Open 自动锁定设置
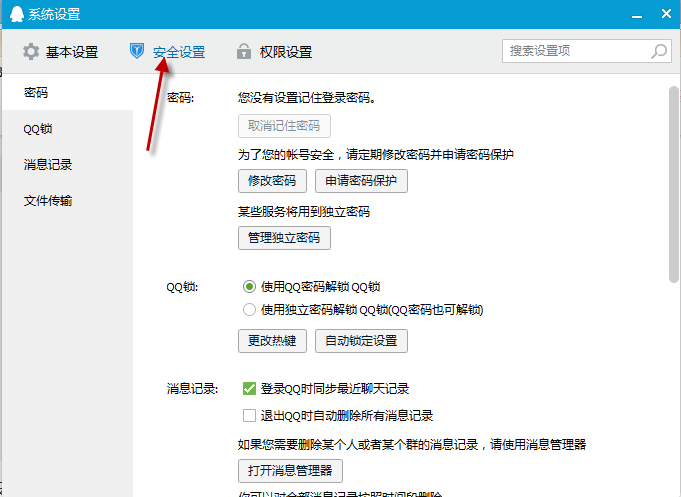 pyautogui.click(x=361, y=341)
